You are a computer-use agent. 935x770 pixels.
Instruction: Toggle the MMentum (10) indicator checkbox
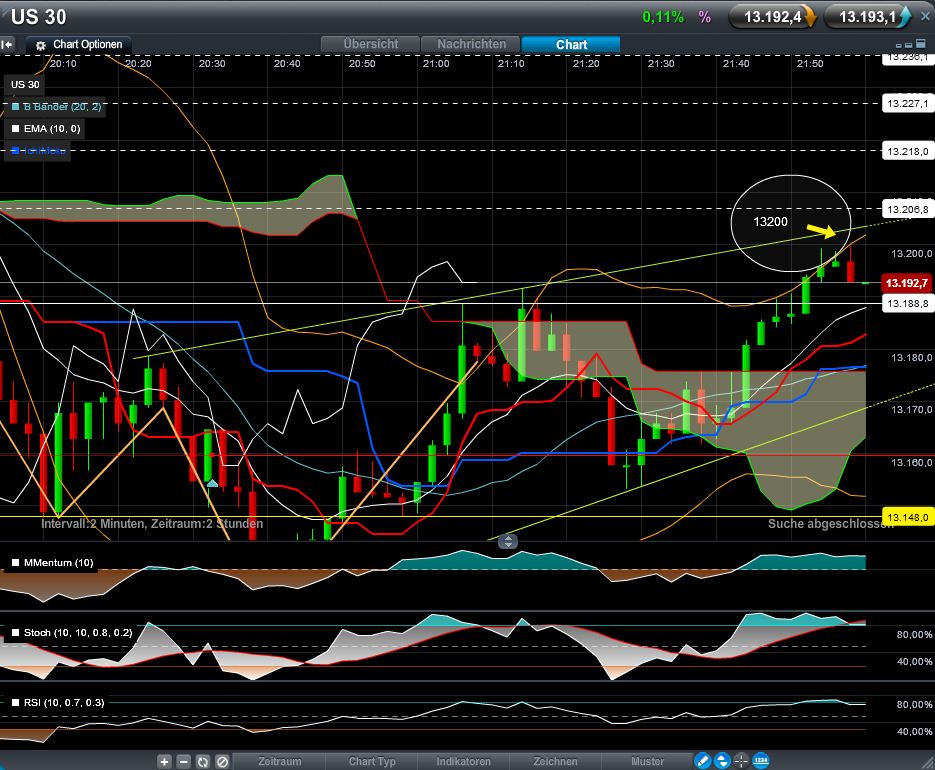click(16, 562)
